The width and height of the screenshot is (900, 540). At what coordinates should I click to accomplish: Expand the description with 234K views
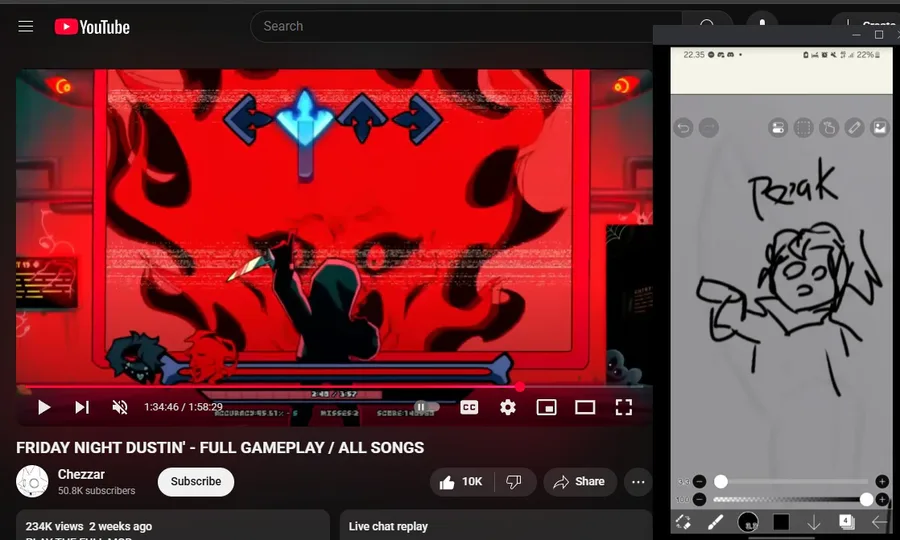coord(173,525)
